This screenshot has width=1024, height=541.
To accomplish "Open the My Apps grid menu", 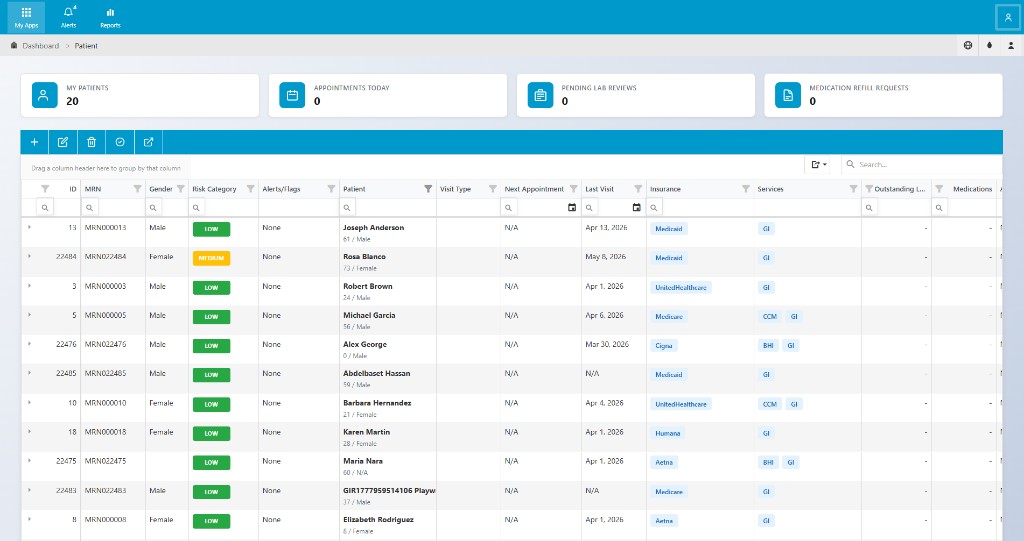I will point(26,17).
